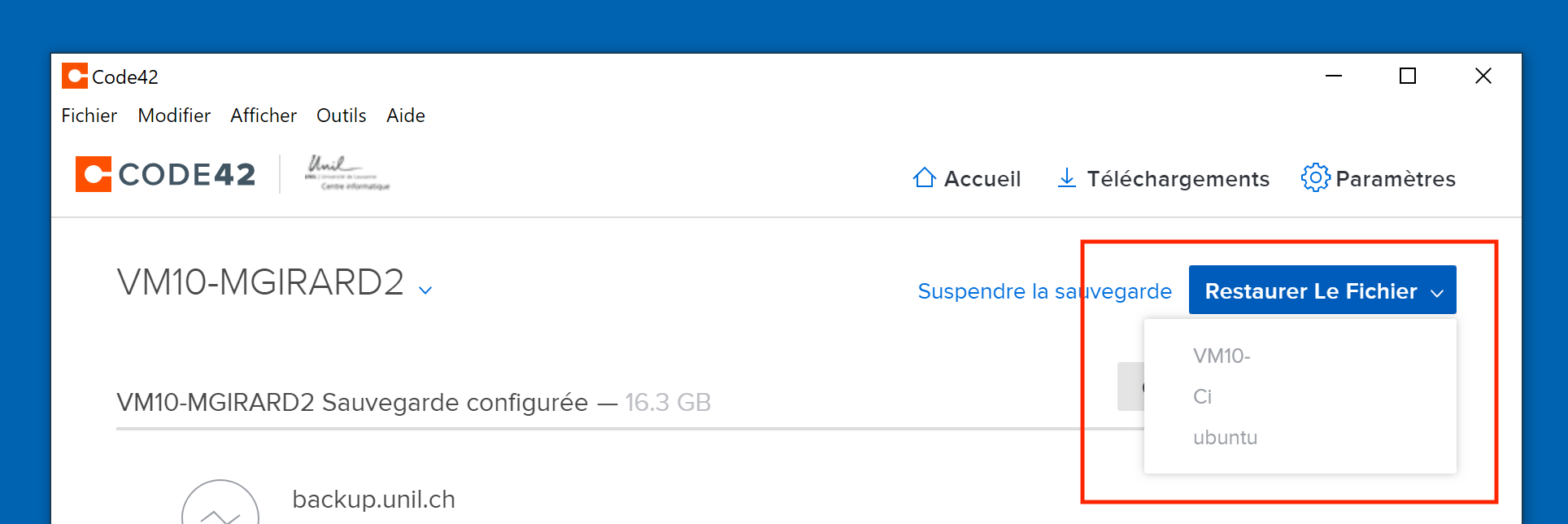Image resolution: width=1568 pixels, height=524 pixels.
Task: Click the Téléchargements download arrow icon
Action: point(1066,178)
